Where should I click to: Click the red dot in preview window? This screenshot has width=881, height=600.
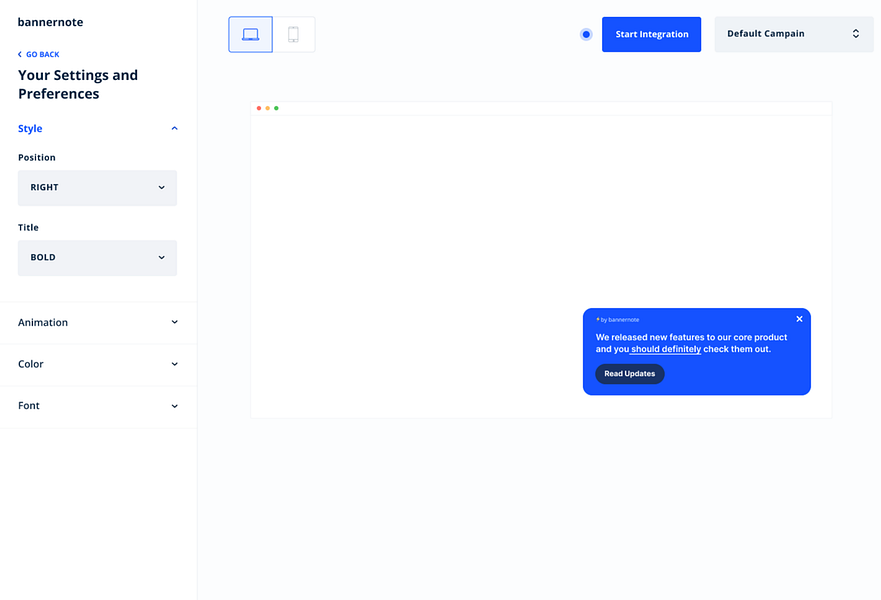coord(259,108)
